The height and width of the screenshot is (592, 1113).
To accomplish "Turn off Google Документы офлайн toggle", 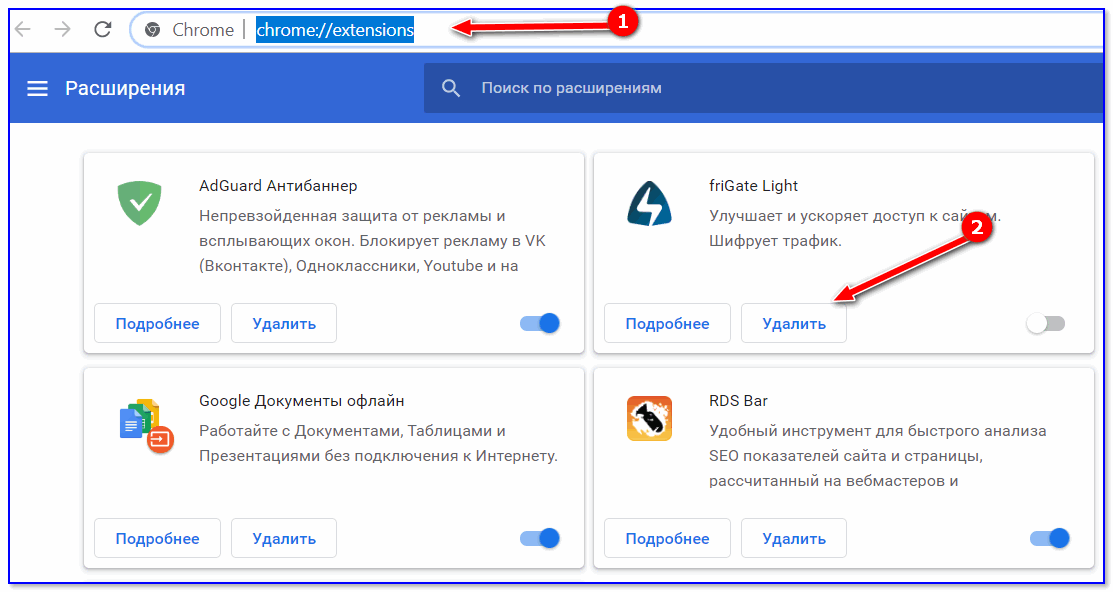I will pyautogui.click(x=539, y=539).
